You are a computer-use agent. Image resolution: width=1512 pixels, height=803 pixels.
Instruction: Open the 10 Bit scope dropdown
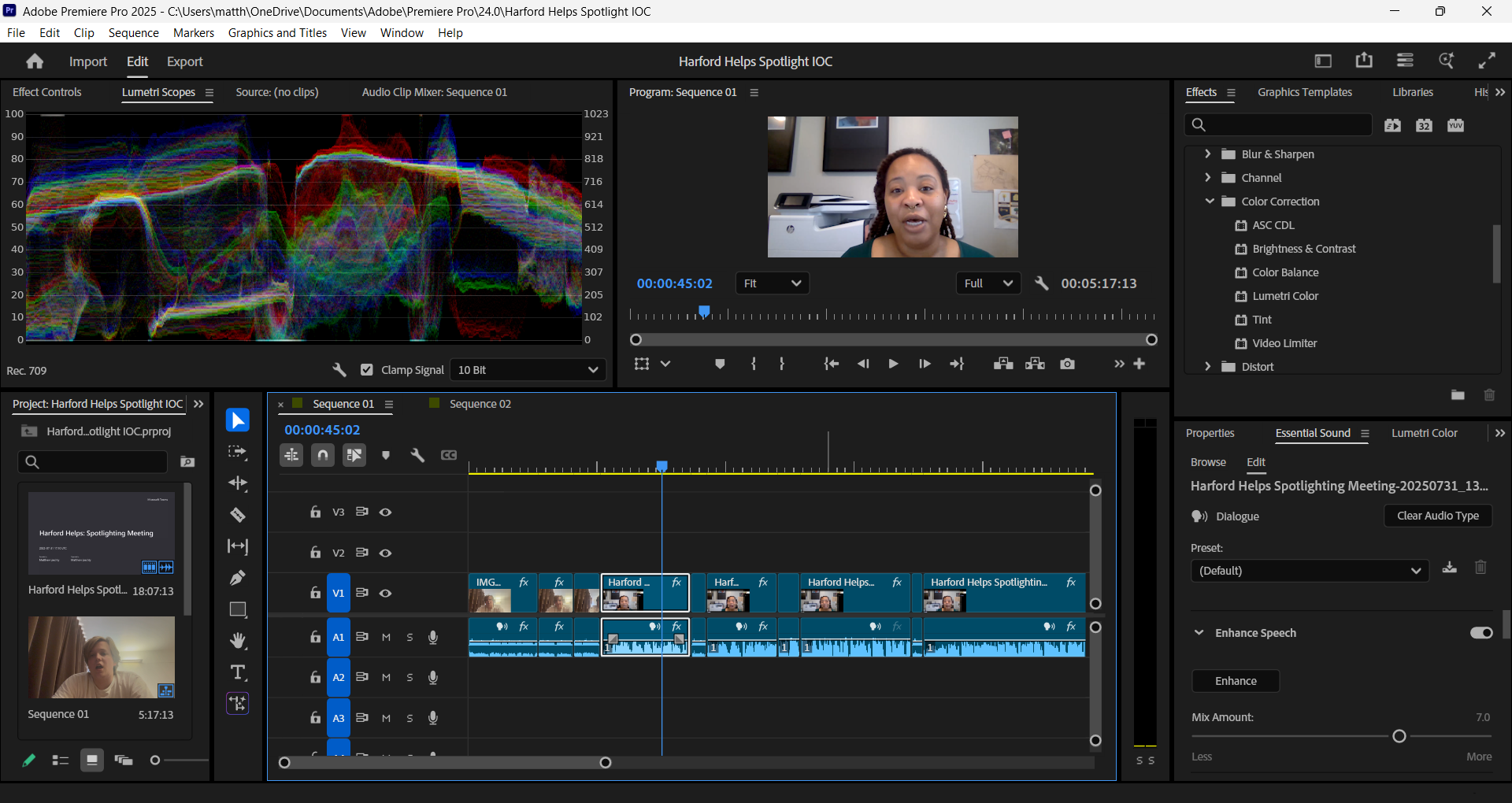(528, 370)
